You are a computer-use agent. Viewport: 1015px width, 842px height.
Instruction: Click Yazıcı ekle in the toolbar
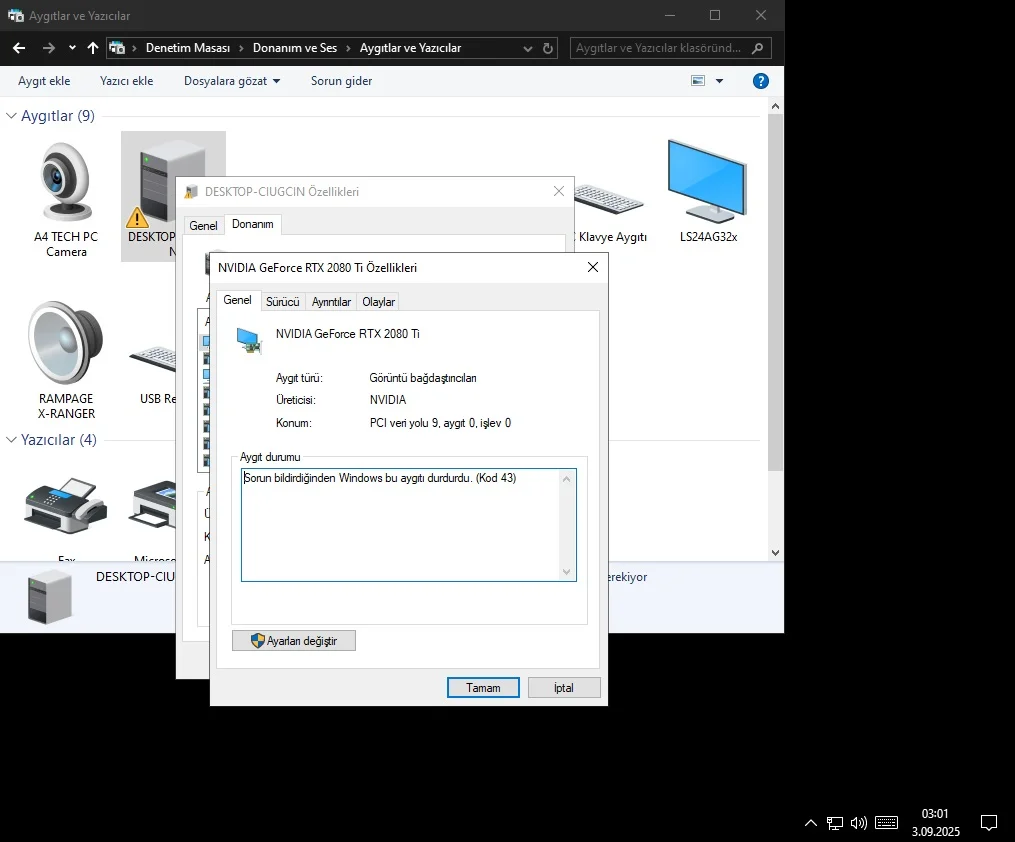click(126, 81)
